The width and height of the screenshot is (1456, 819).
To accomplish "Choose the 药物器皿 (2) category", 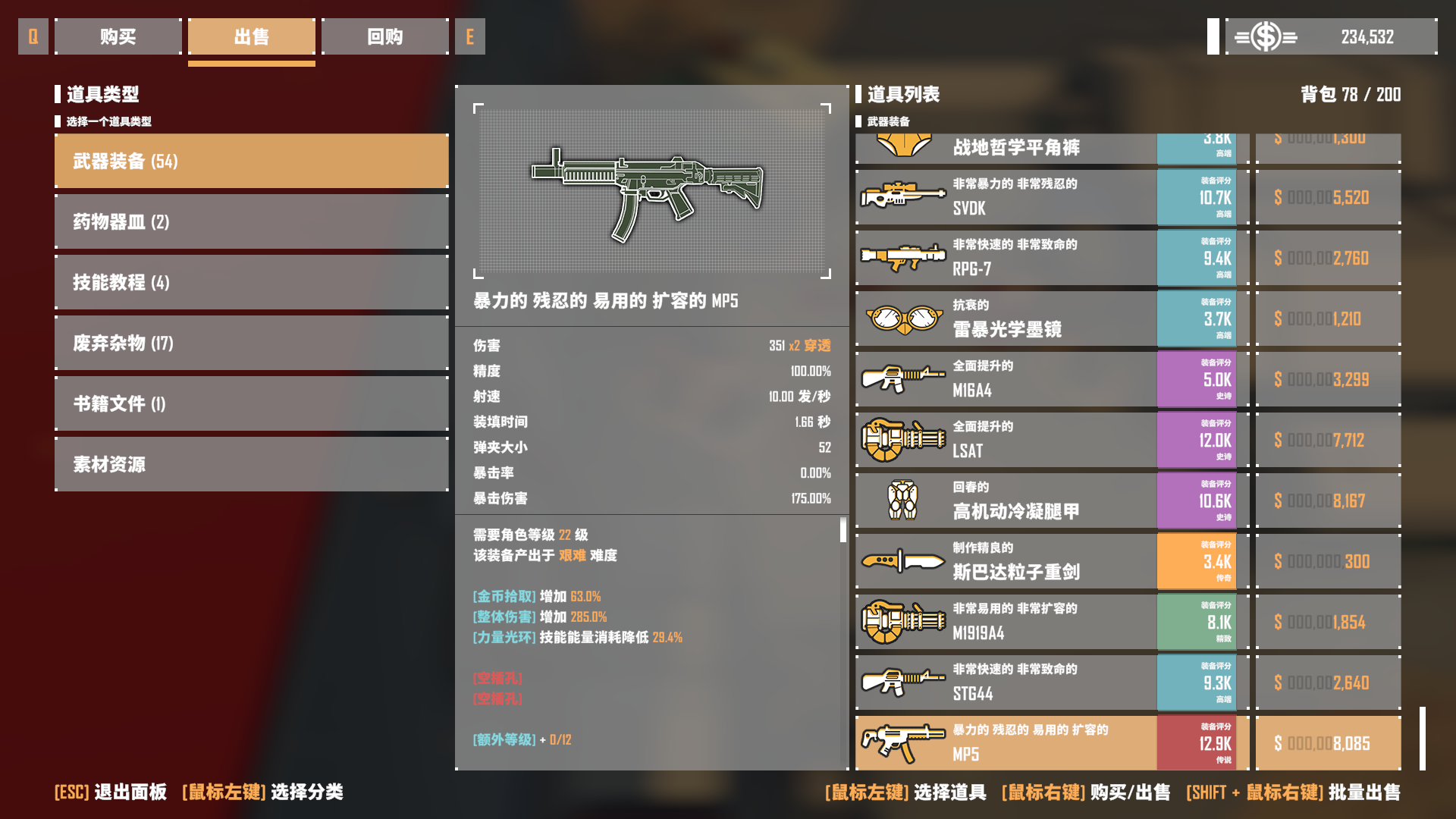I will click(252, 221).
